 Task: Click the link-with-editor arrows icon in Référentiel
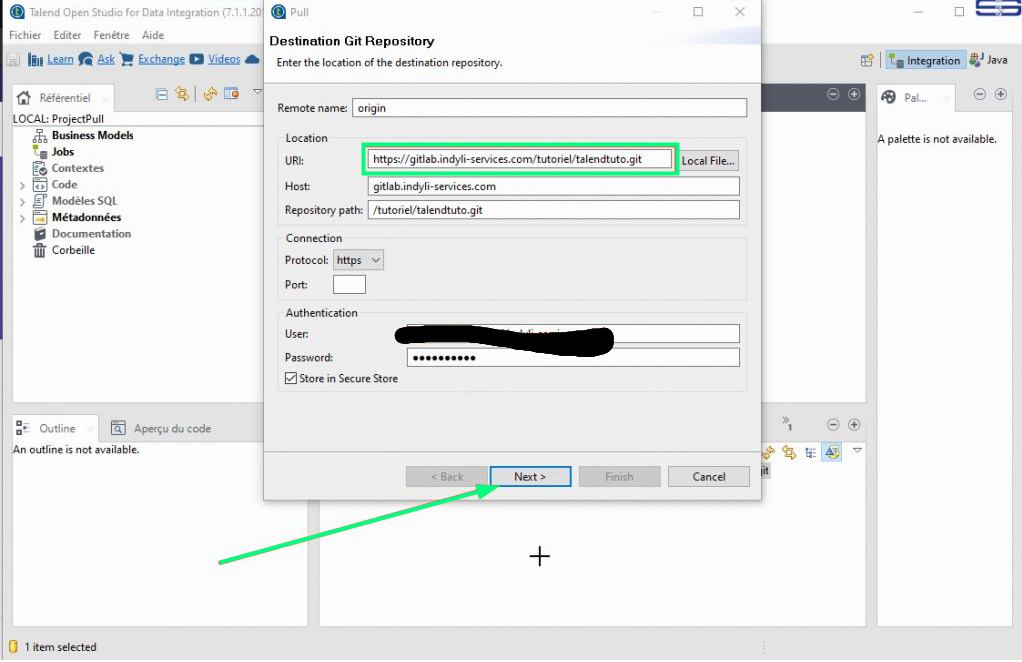point(182,94)
